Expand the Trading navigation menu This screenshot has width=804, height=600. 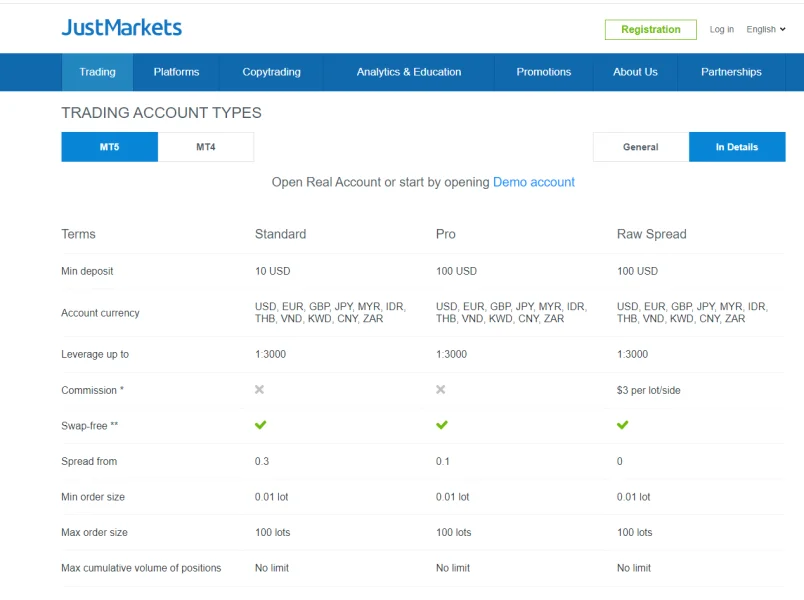[98, 72]
